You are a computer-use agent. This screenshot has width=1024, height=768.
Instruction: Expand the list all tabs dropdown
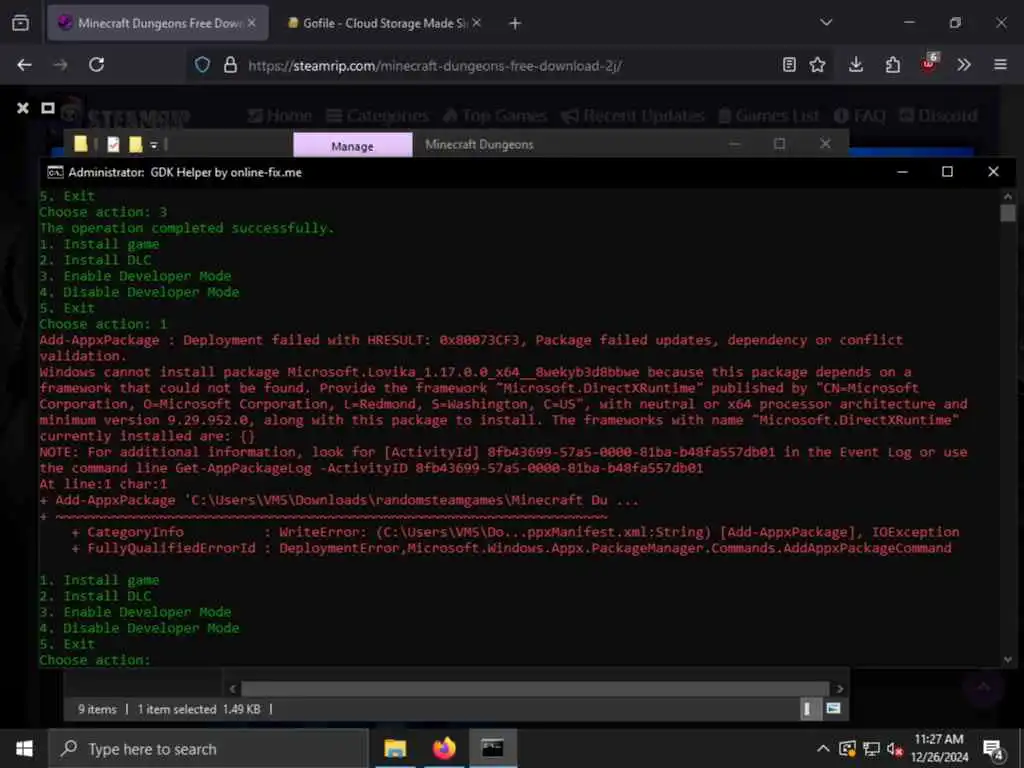click(826, 23)
